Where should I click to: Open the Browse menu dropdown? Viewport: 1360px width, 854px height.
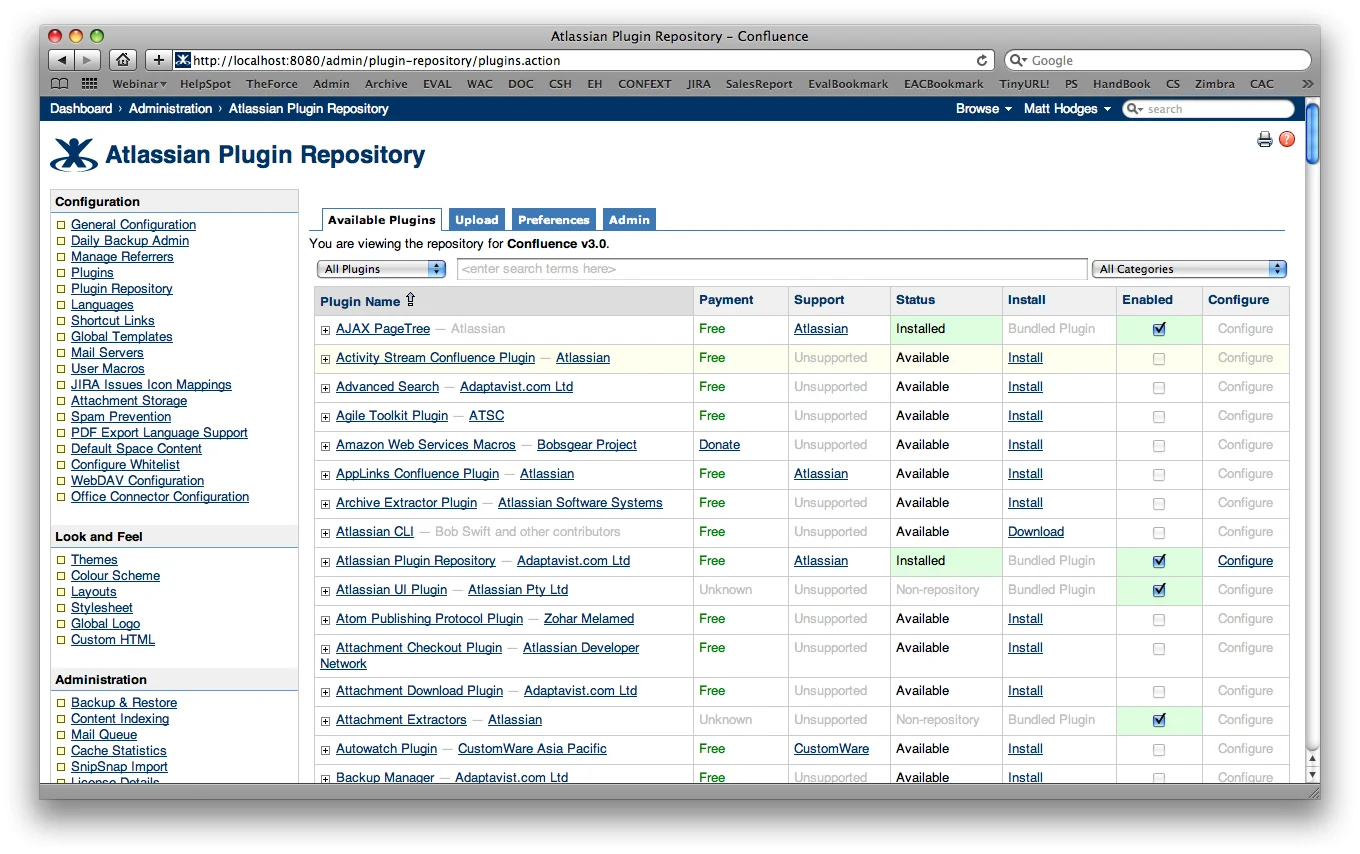[x=984, y=109]
